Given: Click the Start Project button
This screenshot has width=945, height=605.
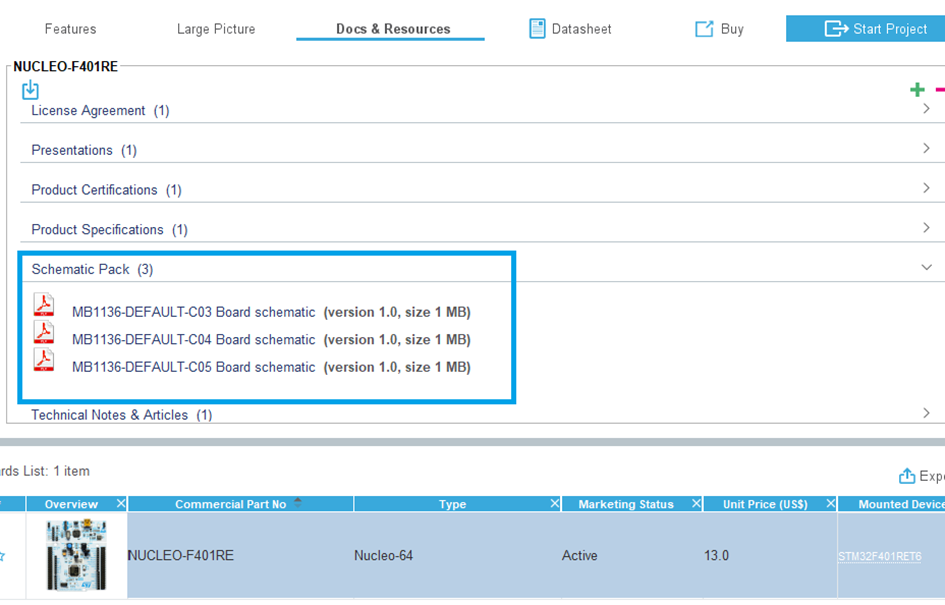Looking at the screenshot, I should click(x=865, y=28).
